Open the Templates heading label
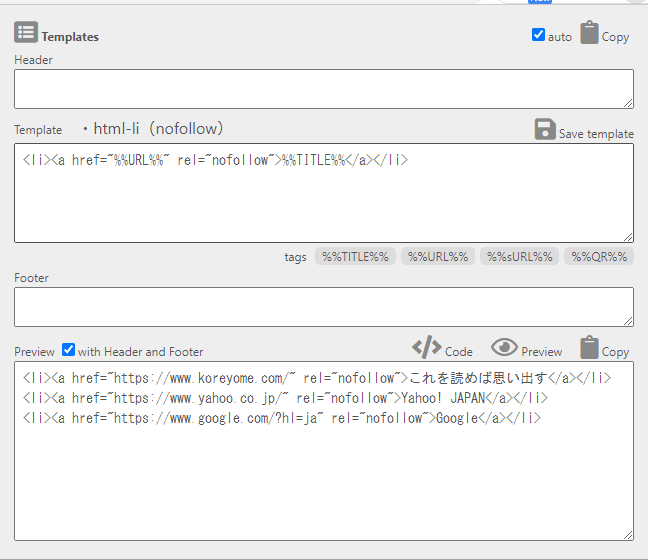648x560 pixels. click(x=70, y=37)
